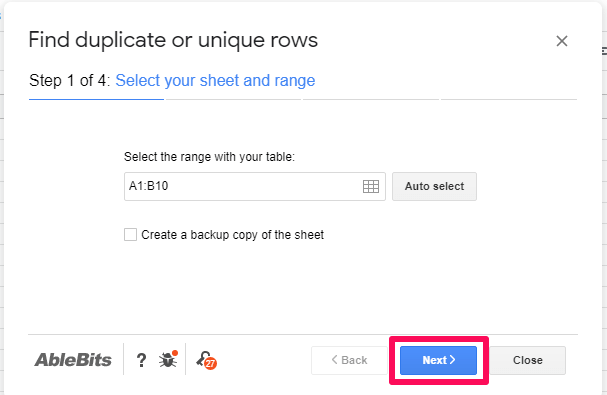Click the 'Find duplicate or unique rows' title
The height and width of the screenshot is (395, 607).
(x=173, y=40)
